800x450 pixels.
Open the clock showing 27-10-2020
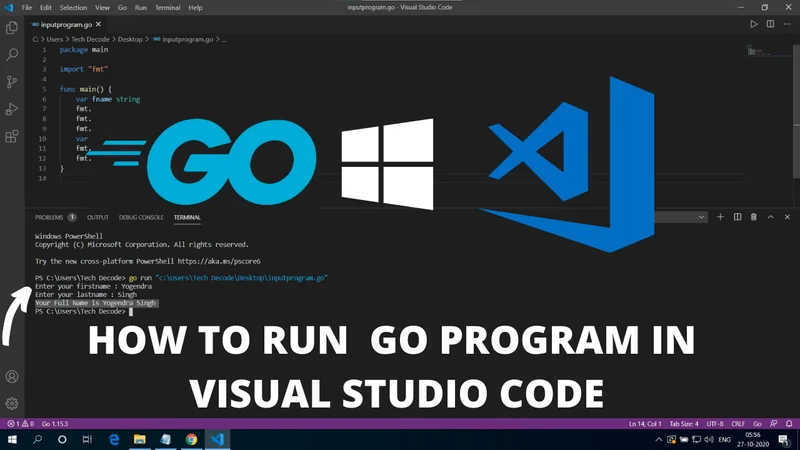coord(753,439)
